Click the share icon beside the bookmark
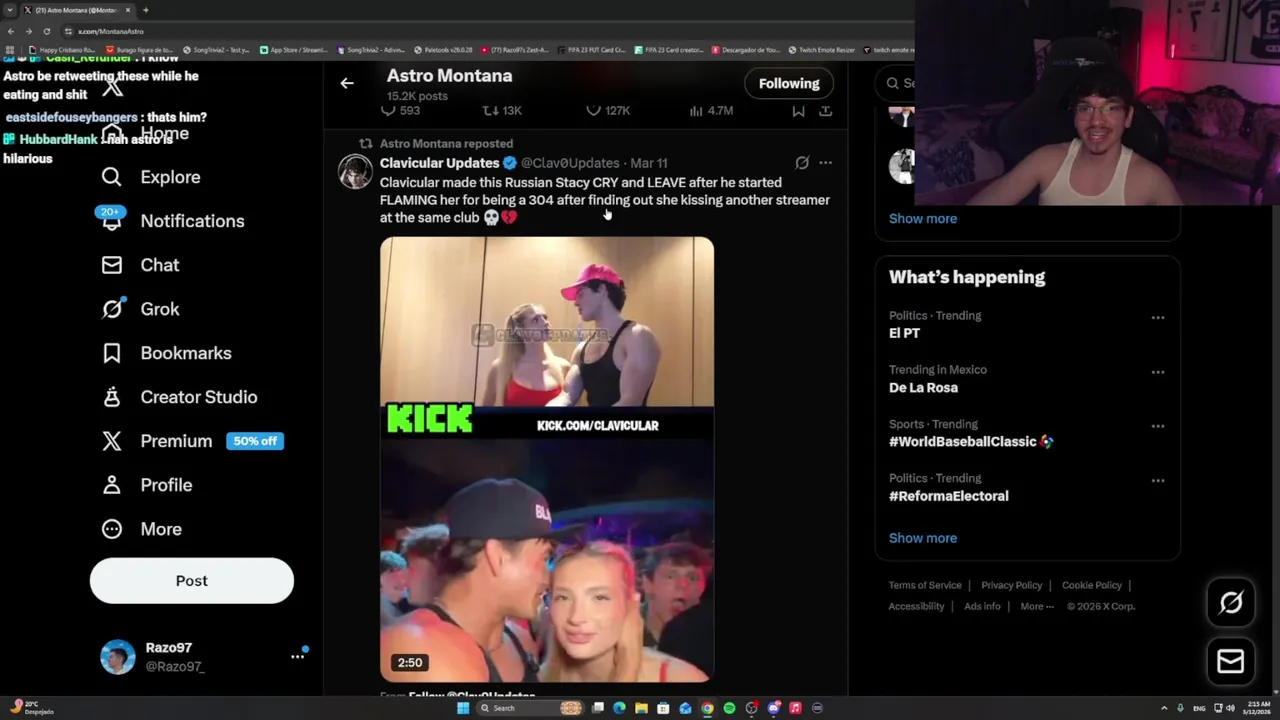Image resolution: width=1280 pixels, height=720 pixels. (825, 110)
